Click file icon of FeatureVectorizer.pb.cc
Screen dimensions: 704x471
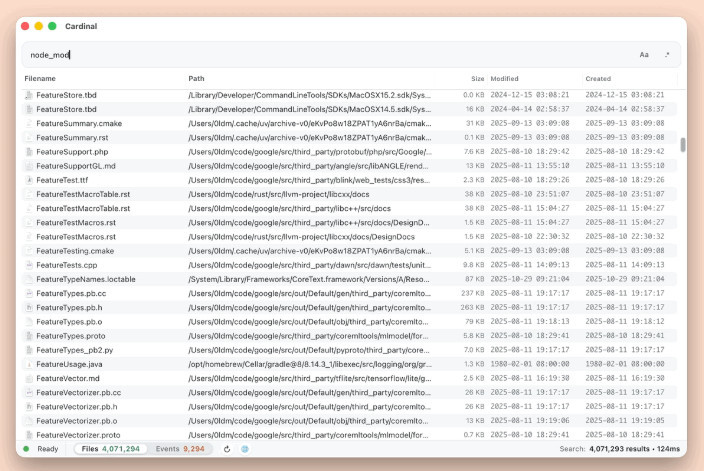click(29, 392)
